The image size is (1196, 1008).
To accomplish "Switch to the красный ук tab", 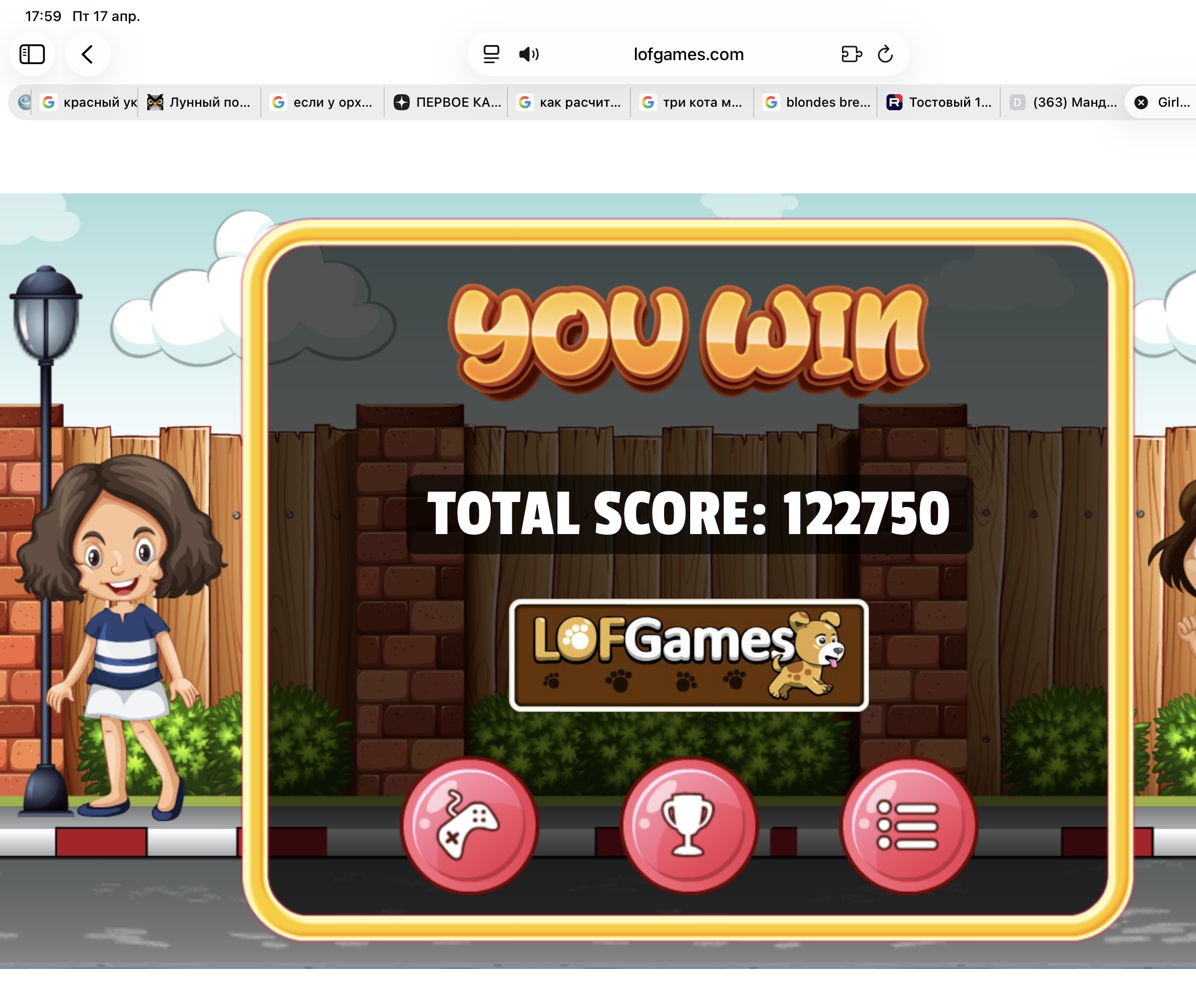I will (90, 102).
